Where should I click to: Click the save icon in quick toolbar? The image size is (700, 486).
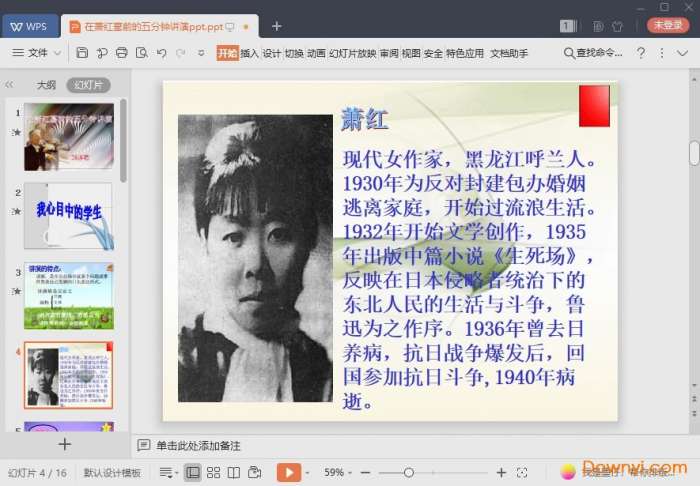pyautogui.click(x=82, y=53)
